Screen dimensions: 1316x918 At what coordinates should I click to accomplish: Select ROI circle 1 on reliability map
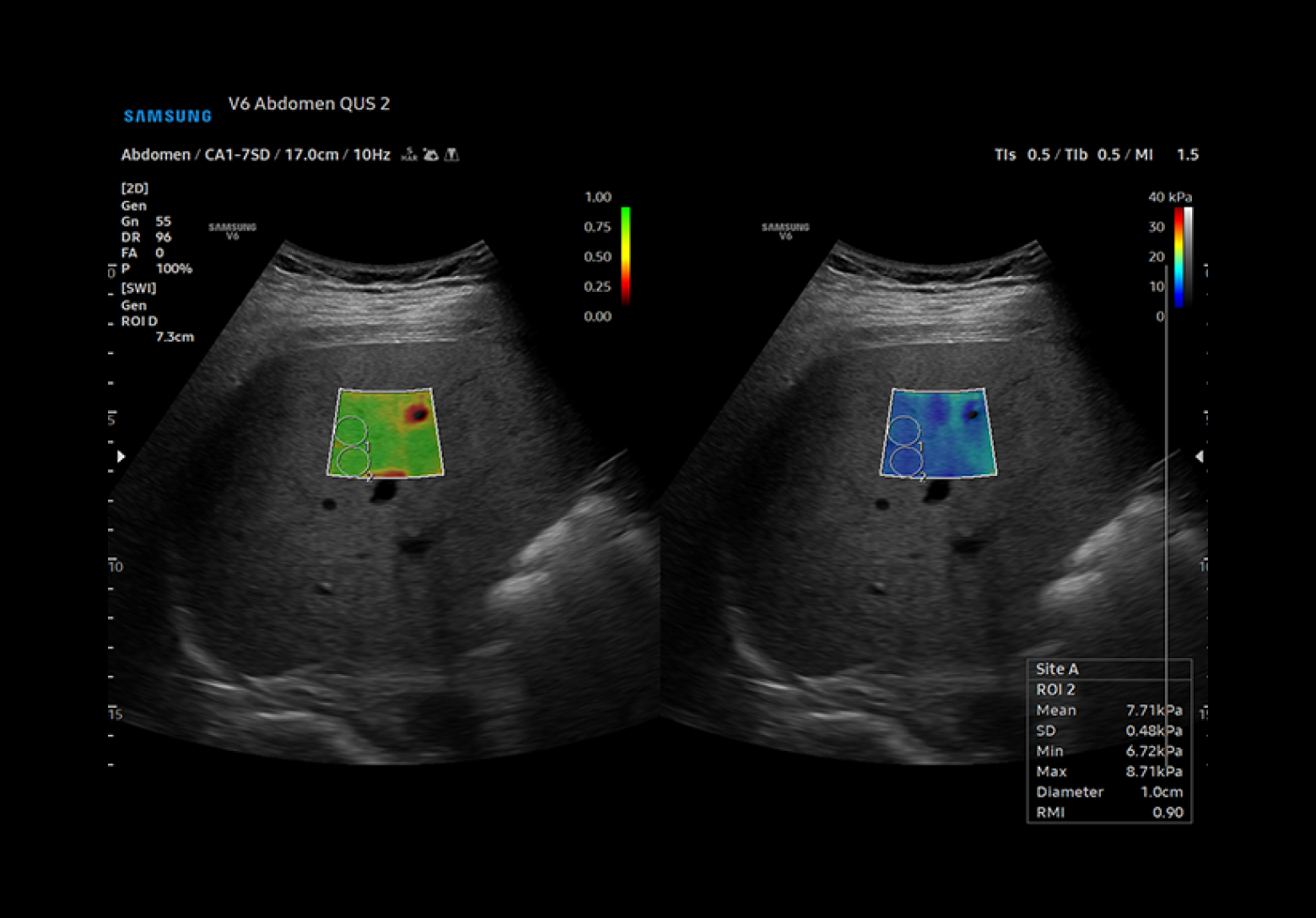[352, 430]
